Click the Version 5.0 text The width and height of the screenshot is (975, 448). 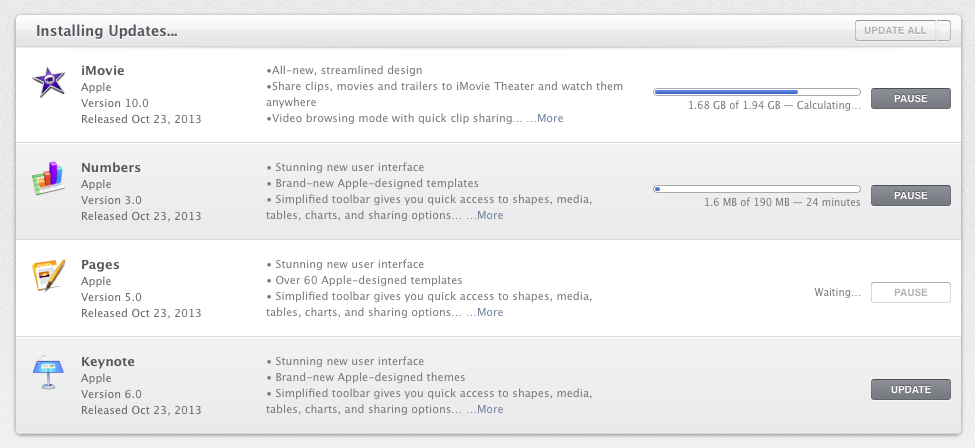(111, 297)
